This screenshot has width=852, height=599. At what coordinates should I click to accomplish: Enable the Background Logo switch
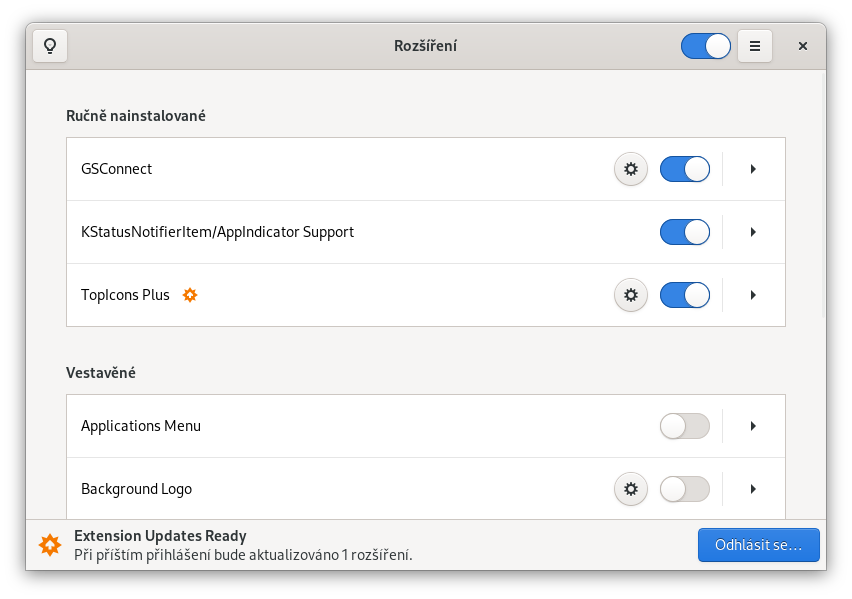[685, 489]
